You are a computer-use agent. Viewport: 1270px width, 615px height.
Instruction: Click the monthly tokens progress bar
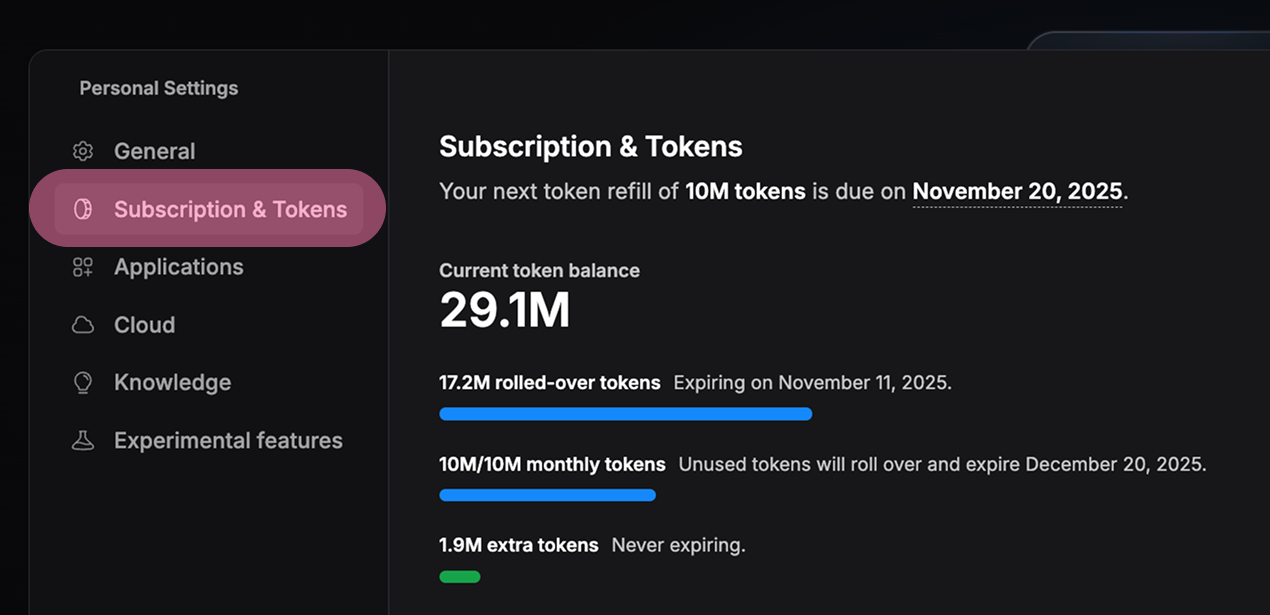pyautogui.click(x=547, y=495)
